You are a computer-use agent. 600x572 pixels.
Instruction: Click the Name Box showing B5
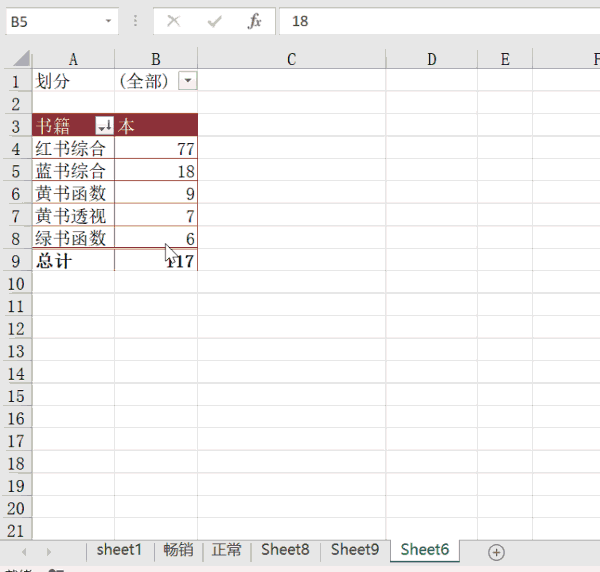click(x=62, y=21)
